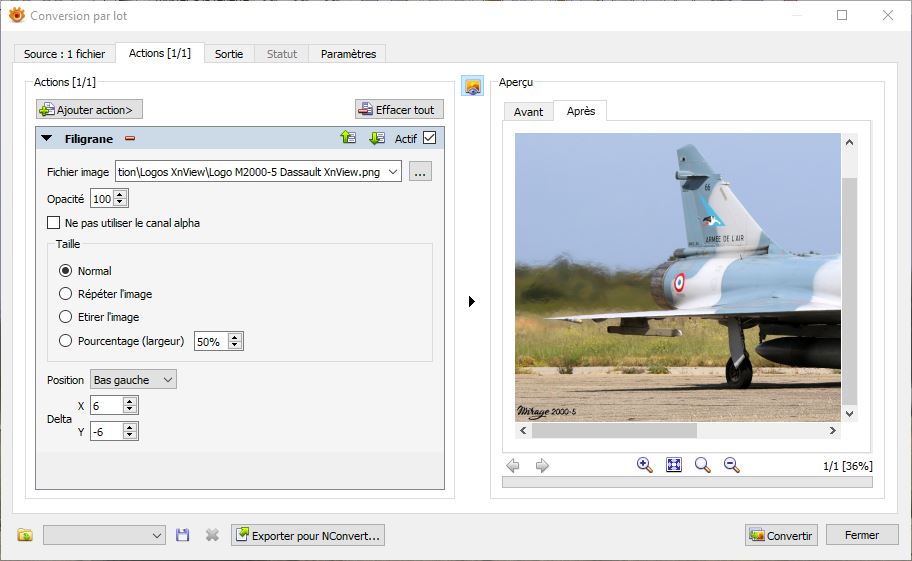The height and width of the screenshot is (561, 912).
Task: Show the Avant preview tab
Action: [528, 112]
